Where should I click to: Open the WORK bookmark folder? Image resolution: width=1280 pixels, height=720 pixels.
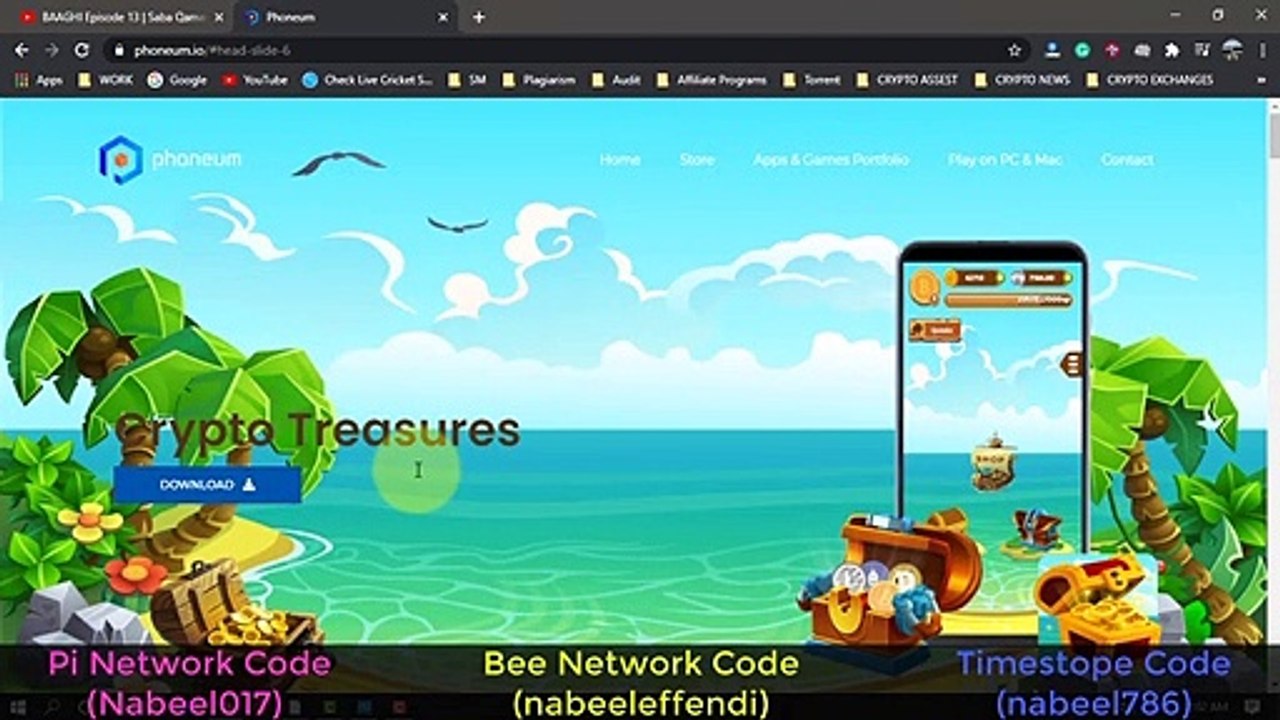click(105, 80)
